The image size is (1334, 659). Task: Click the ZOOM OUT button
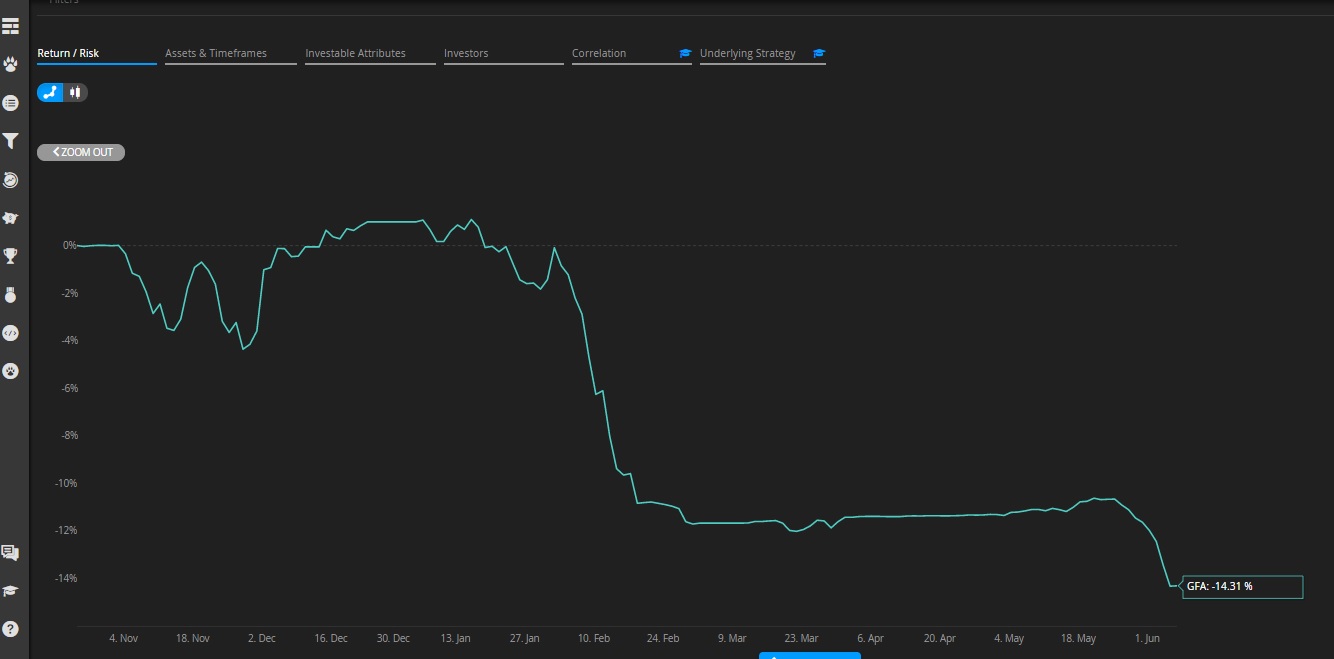tap(81, 152)
